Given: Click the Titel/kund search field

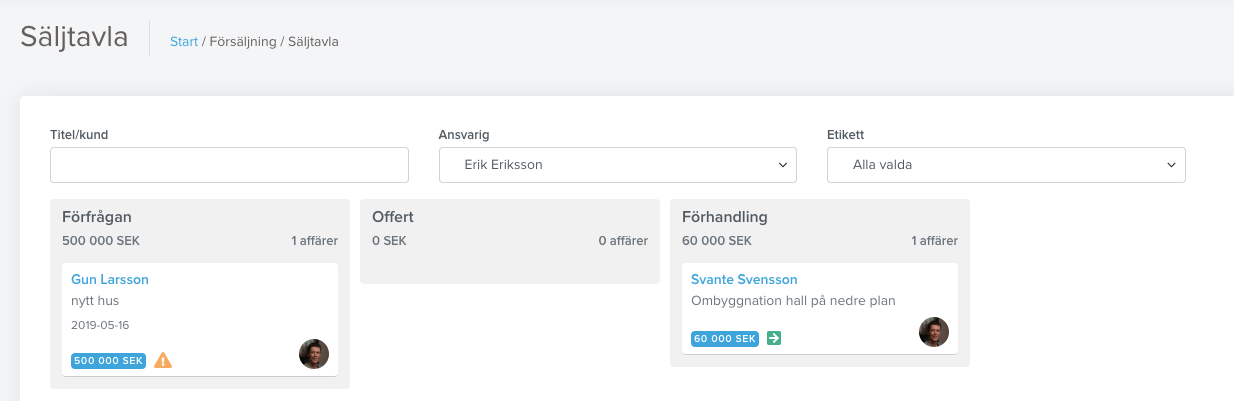Looking at the screenshot, I should pyautogui.click(x=229, y=165).
